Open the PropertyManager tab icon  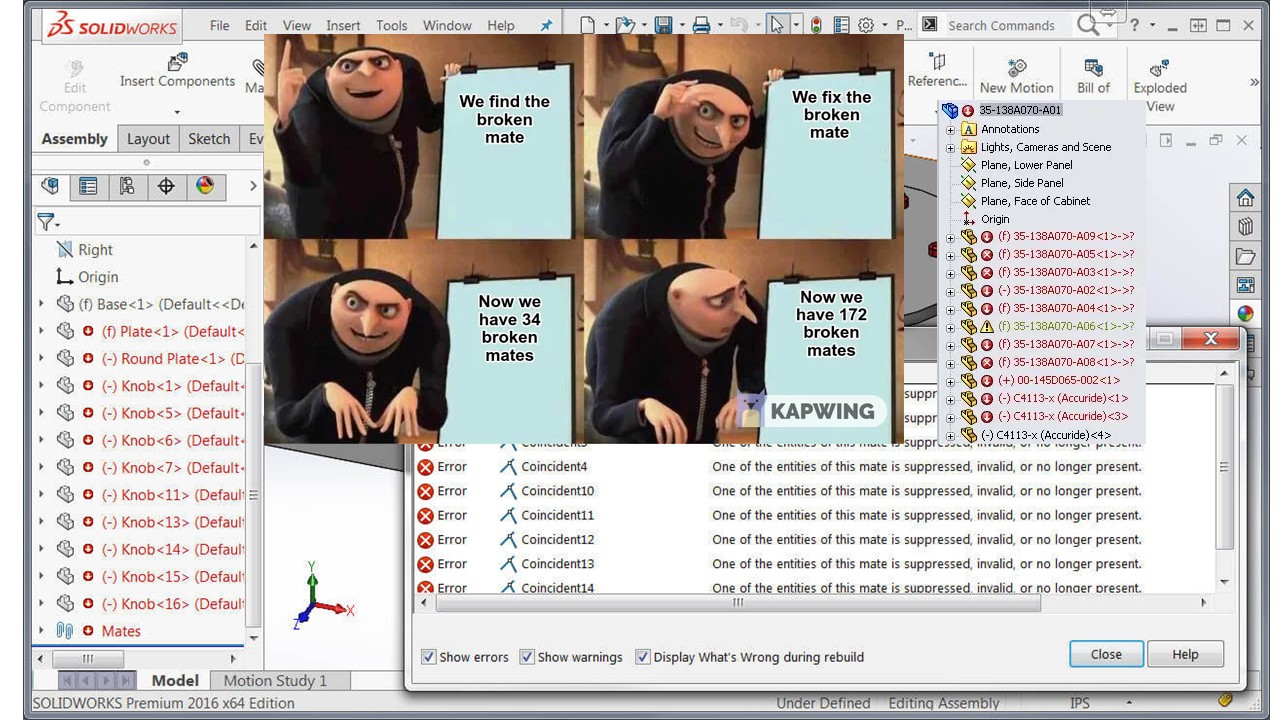88,186
